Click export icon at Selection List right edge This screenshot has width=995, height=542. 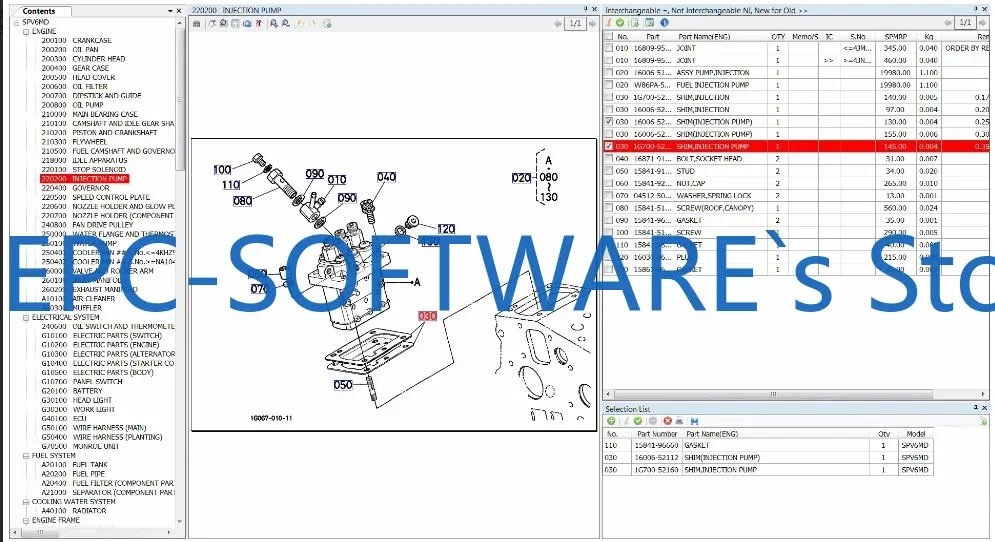[x=984, y=421]
